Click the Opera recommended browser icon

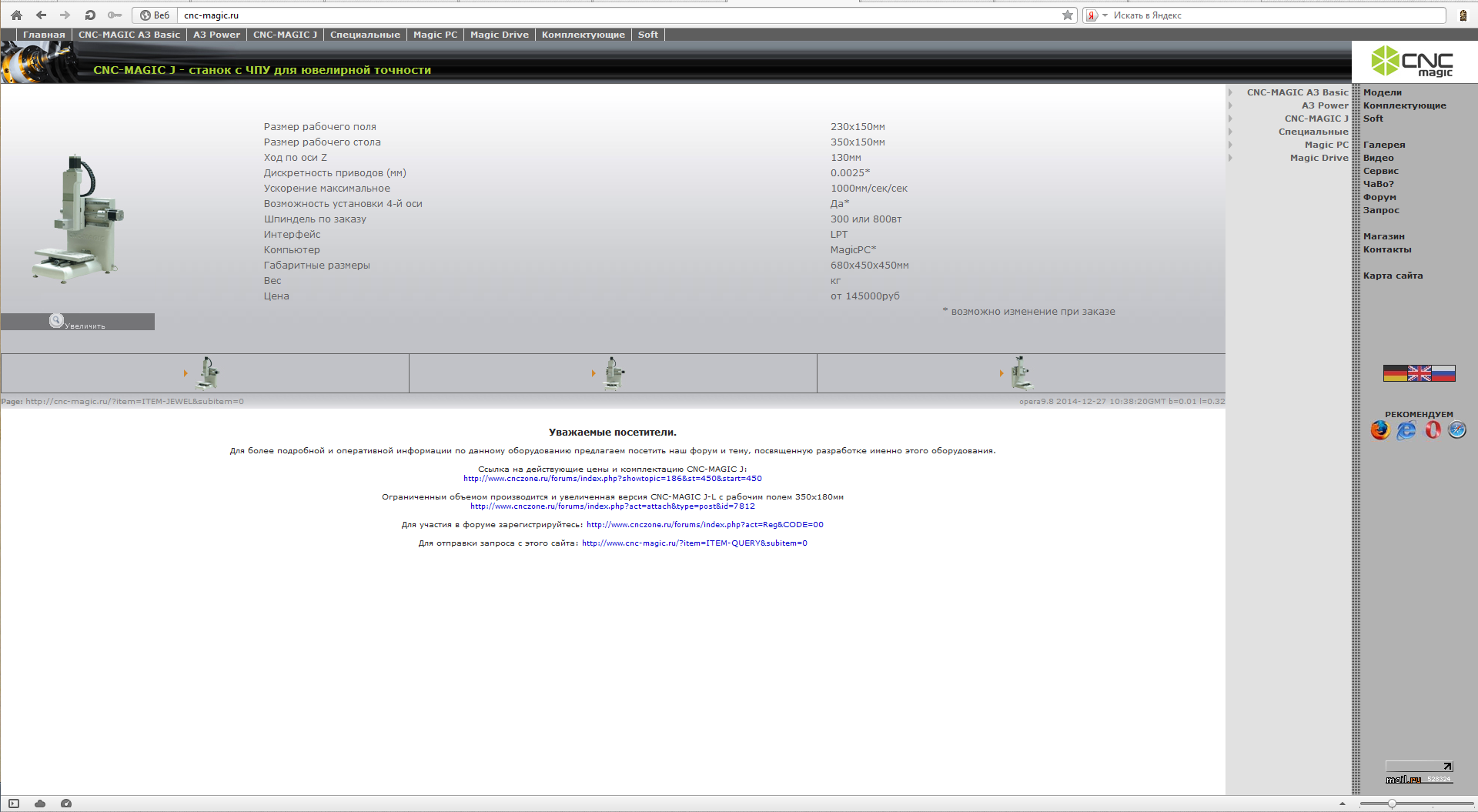tap(1433, 430)
